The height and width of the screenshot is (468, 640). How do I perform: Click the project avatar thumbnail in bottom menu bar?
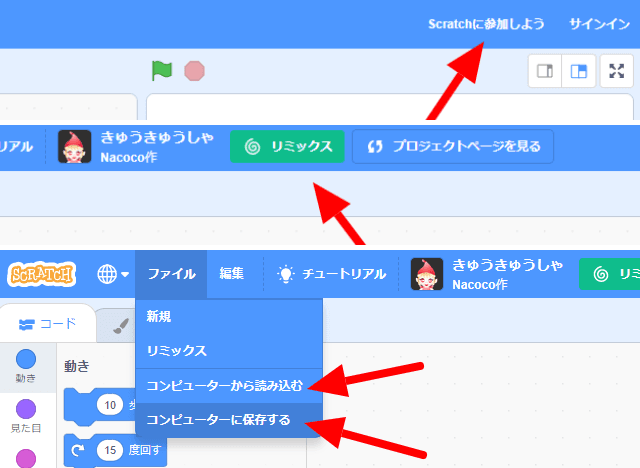(427, 274)
